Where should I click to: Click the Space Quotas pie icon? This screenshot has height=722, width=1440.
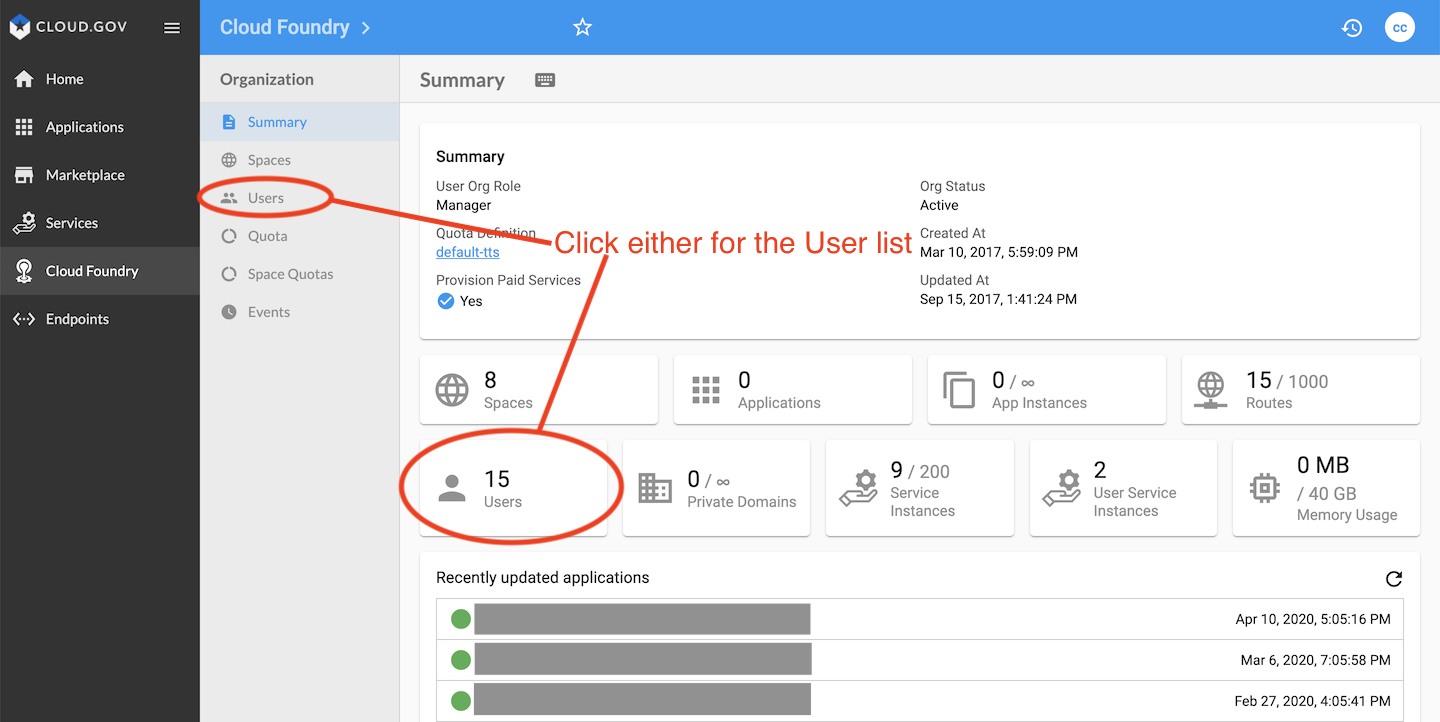229,274
